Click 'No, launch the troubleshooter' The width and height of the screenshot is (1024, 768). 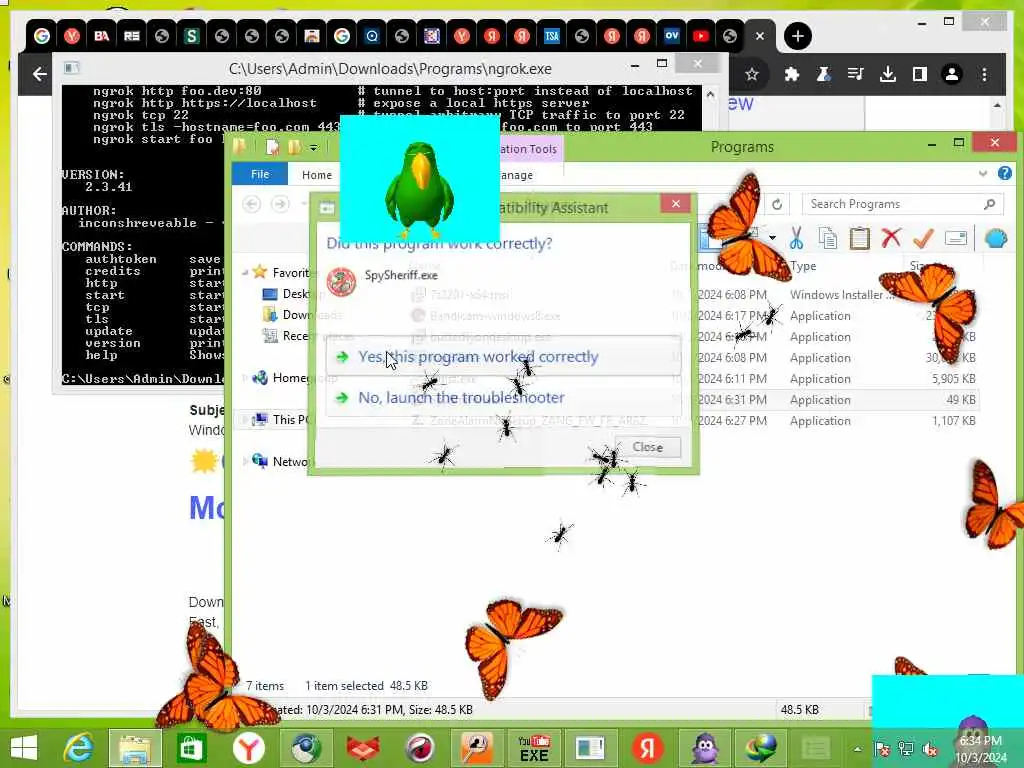click(503, 397)
